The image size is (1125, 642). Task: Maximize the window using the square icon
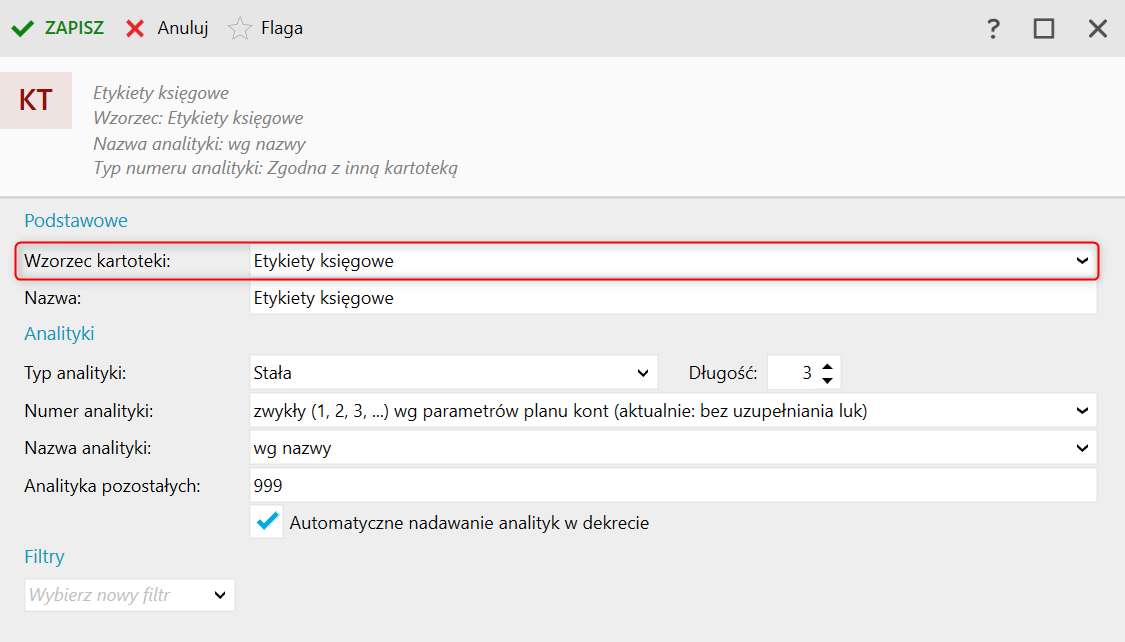1044,29
